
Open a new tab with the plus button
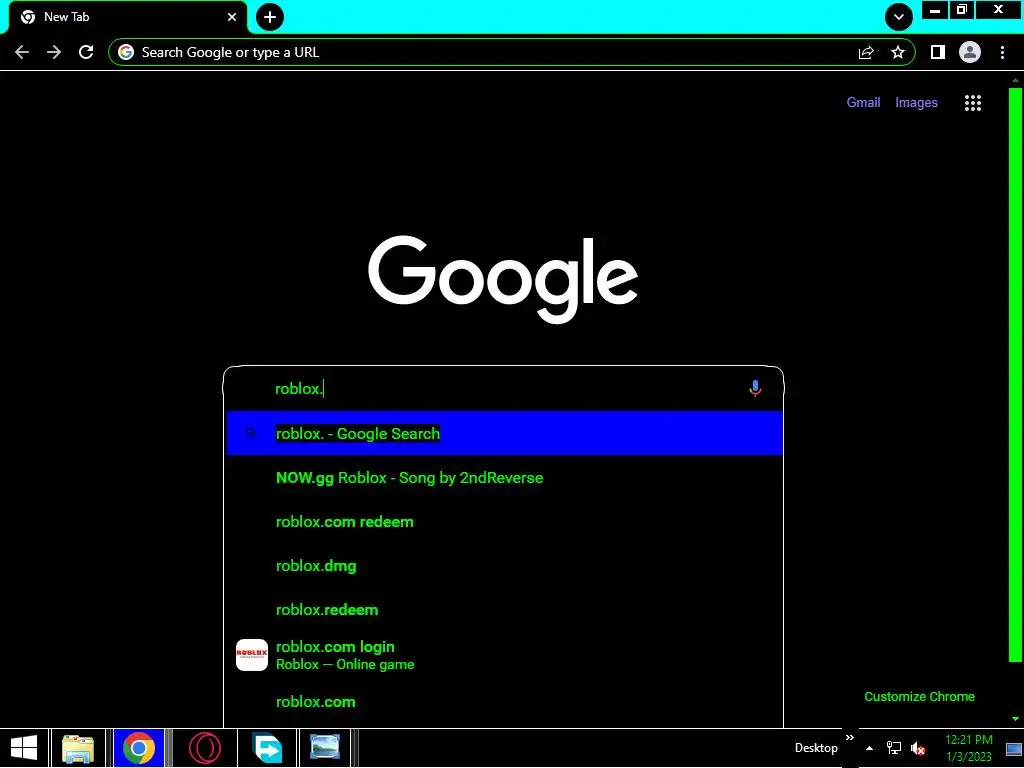coord(270,17)
